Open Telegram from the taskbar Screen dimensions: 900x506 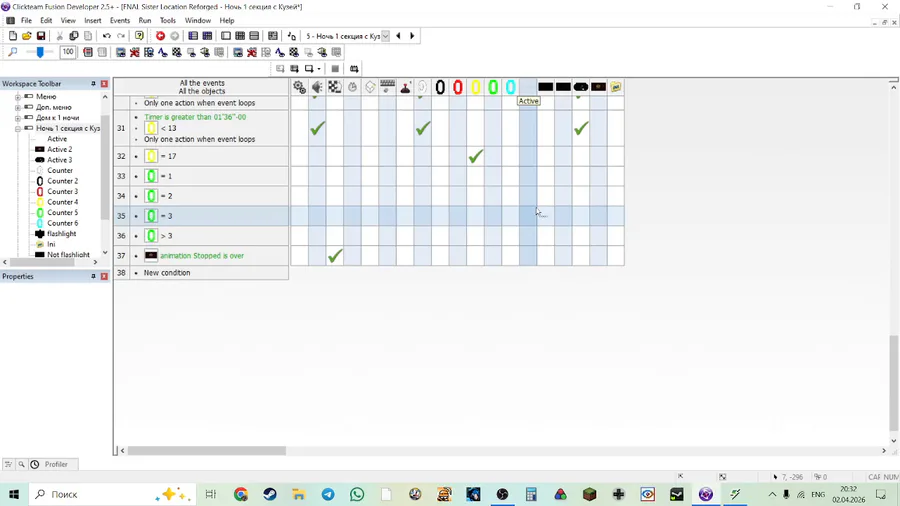[x=328, y=494]
